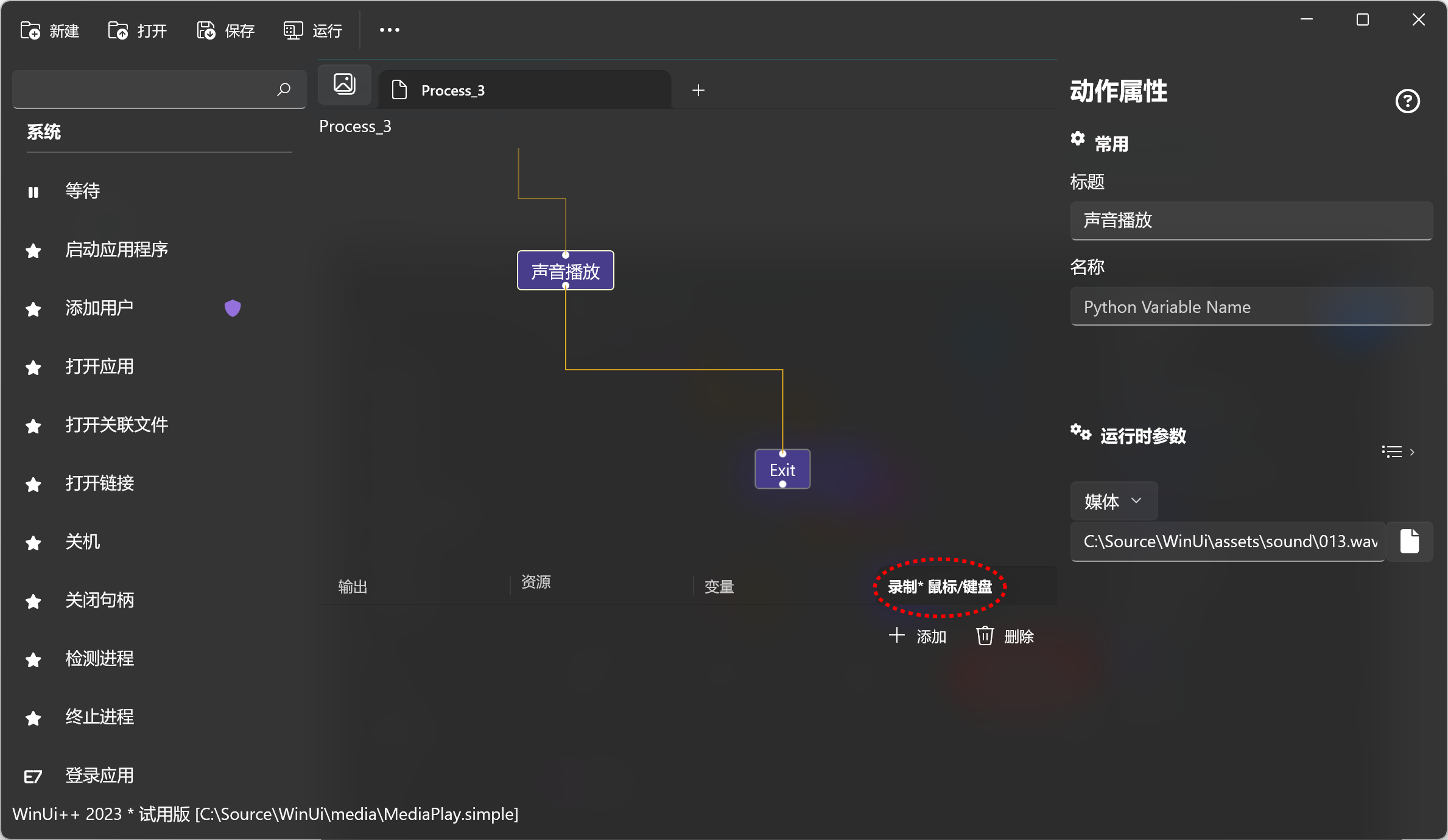The image size is (1448, 840).
Task: Select 启动应用程序 in the action list
Action: tap(117, 250)
